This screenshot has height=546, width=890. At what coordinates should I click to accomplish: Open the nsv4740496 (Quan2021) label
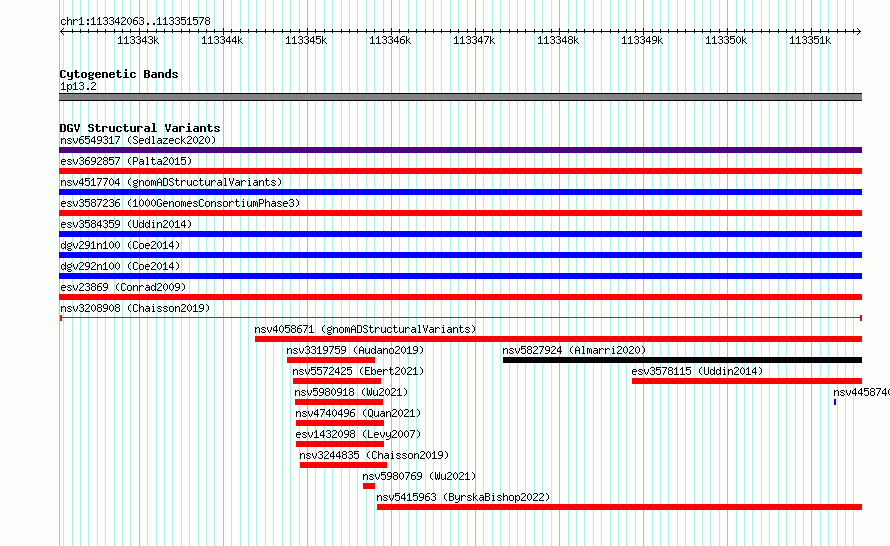point(358,413)
